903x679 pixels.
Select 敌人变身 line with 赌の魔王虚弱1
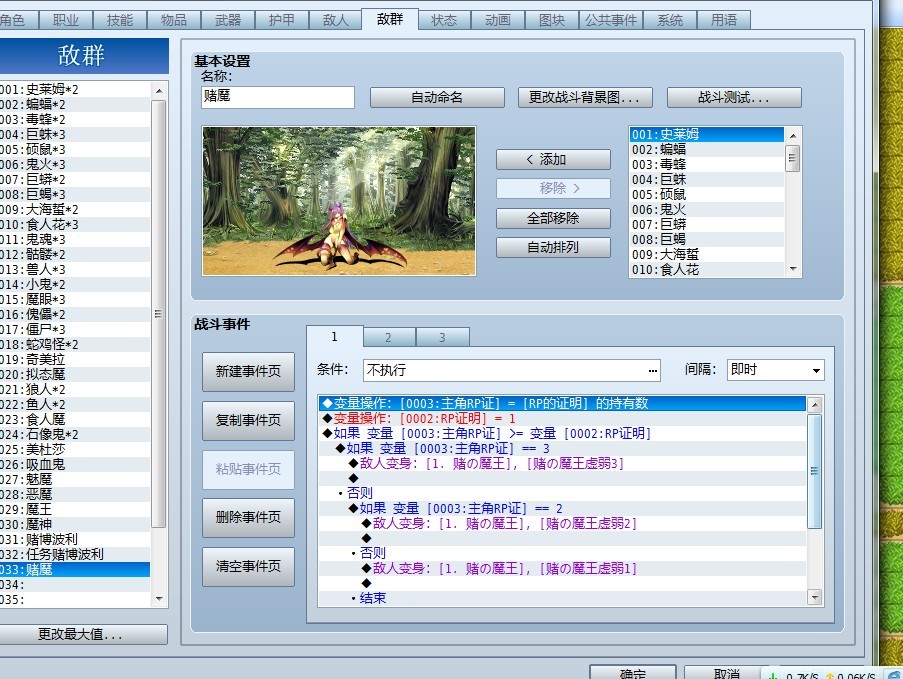(563, 568)
